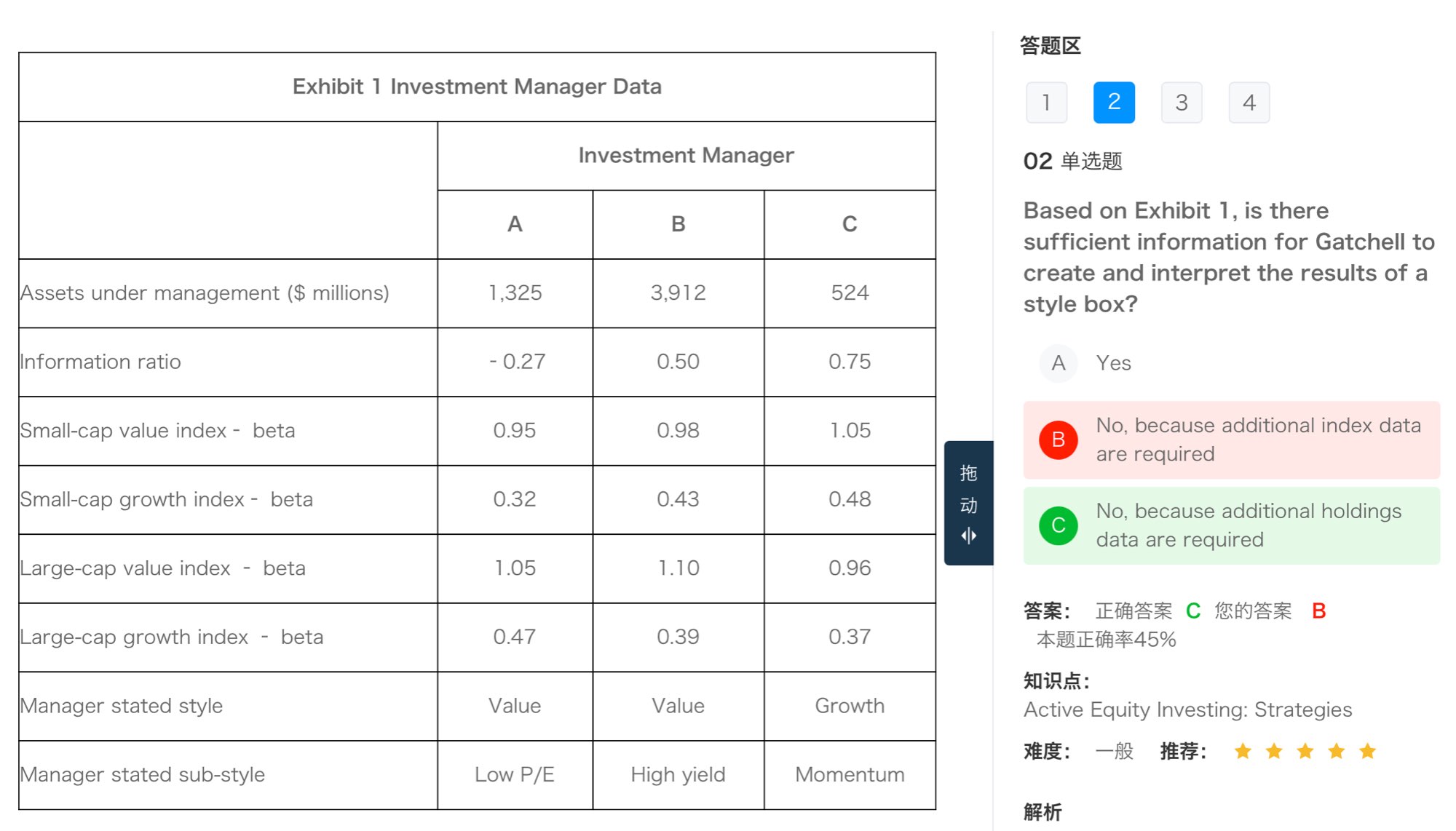Screen dimensions: 1456x831
Task: Go to question 1 tab
Action: pos(1046,103)
